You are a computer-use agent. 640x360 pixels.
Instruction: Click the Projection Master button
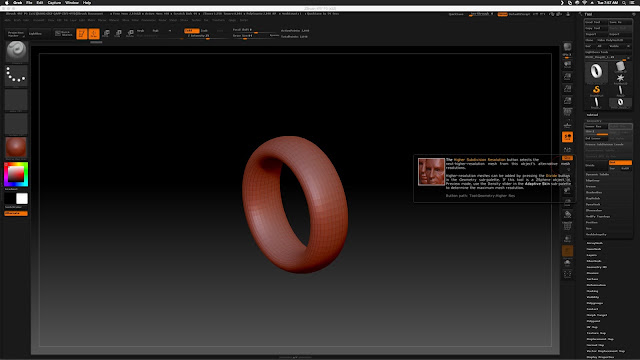coord(16,34)
